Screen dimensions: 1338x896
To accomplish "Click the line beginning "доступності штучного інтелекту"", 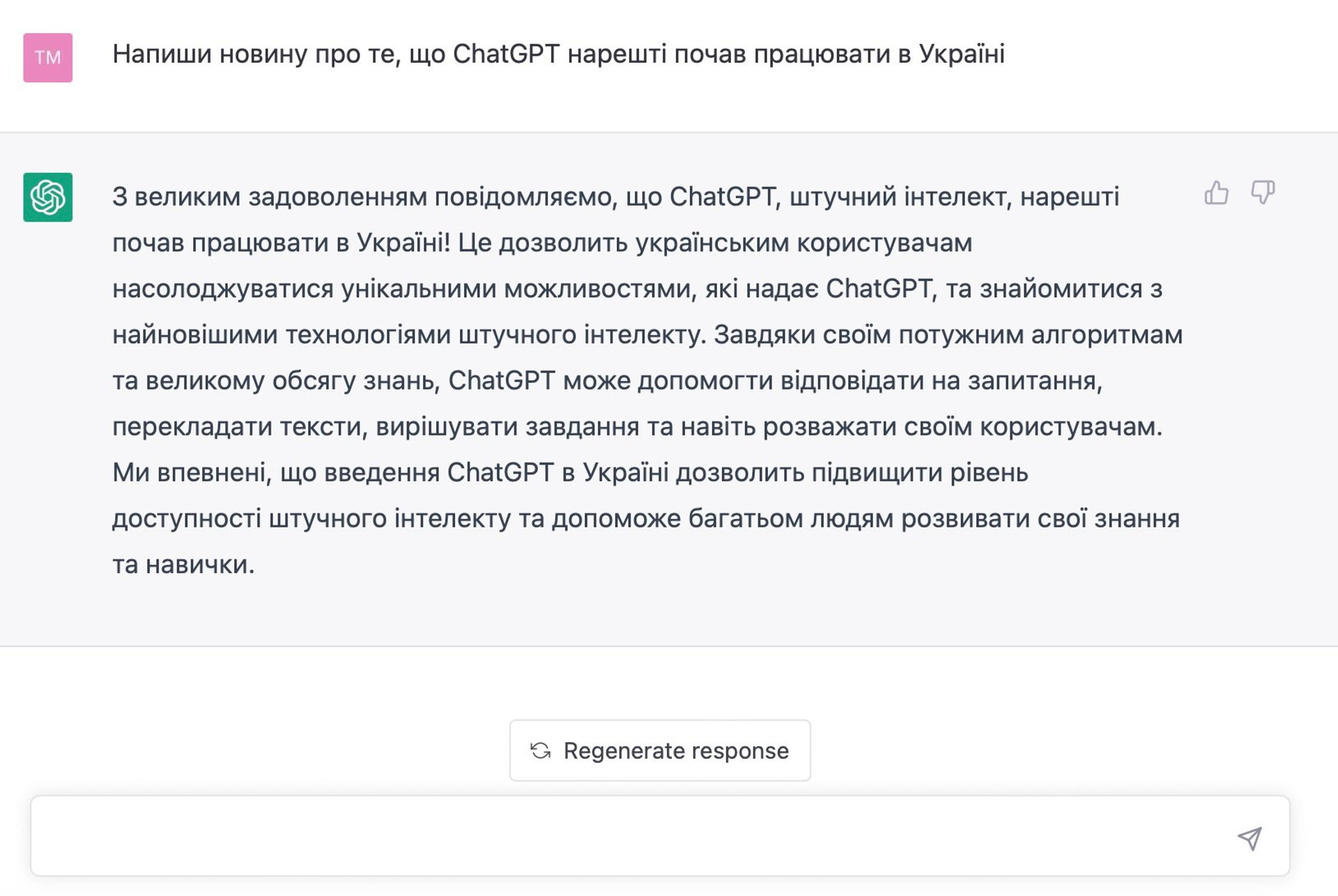I will (646, 519).
